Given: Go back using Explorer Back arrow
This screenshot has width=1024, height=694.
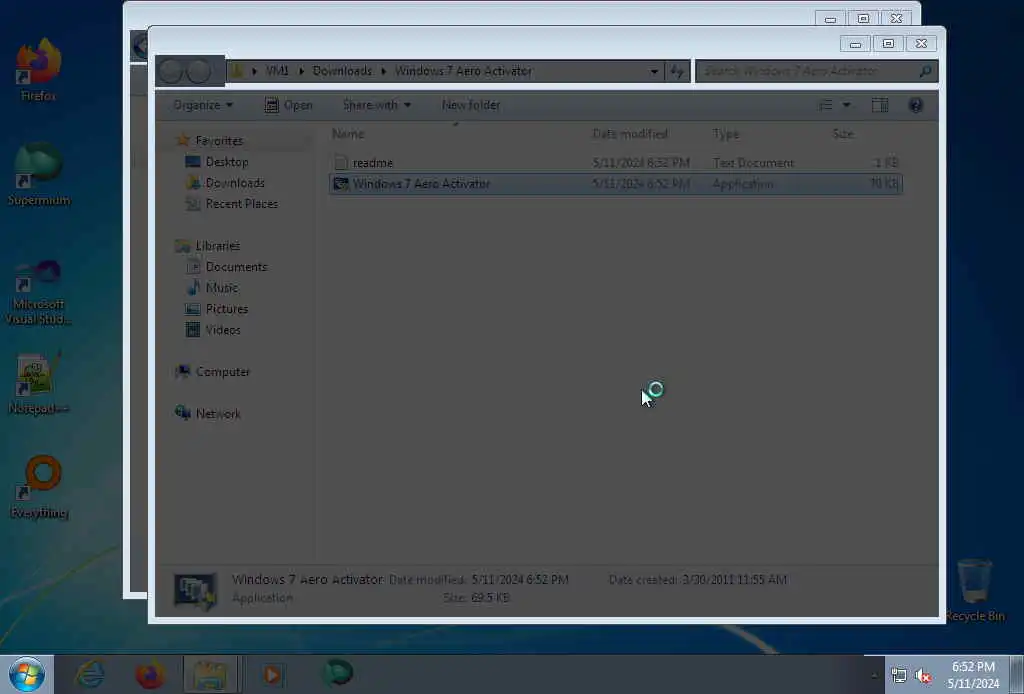Looking at the screenshot, I should pyautogui.click(x=171, y=71).
